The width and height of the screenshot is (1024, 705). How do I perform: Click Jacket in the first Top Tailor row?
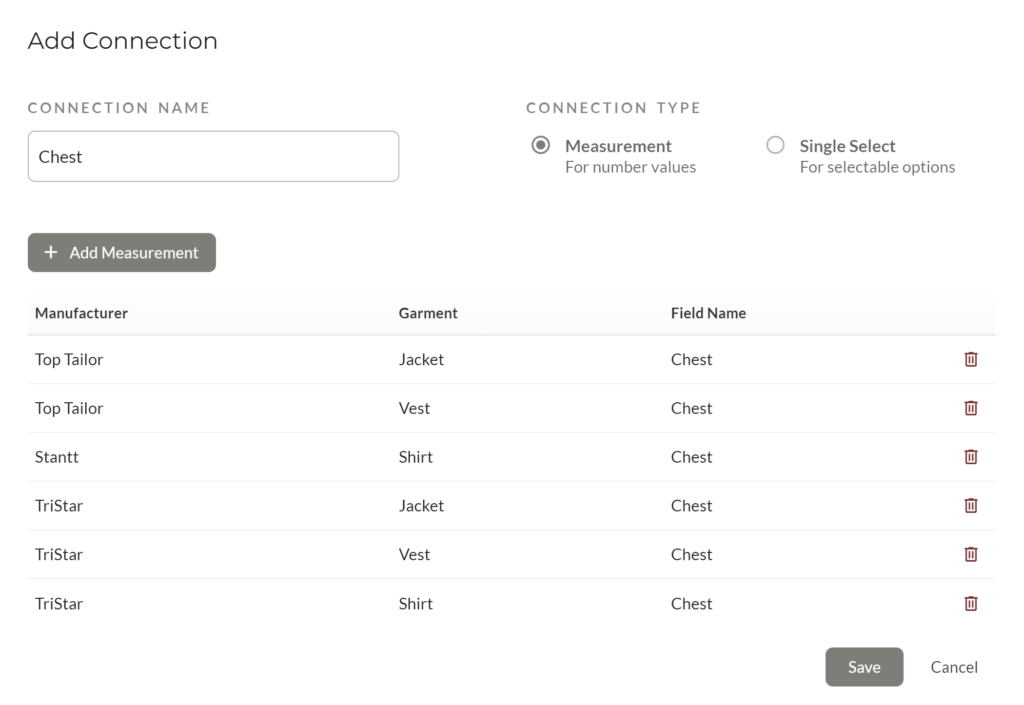pyautogui.click(x=421, y=360)
